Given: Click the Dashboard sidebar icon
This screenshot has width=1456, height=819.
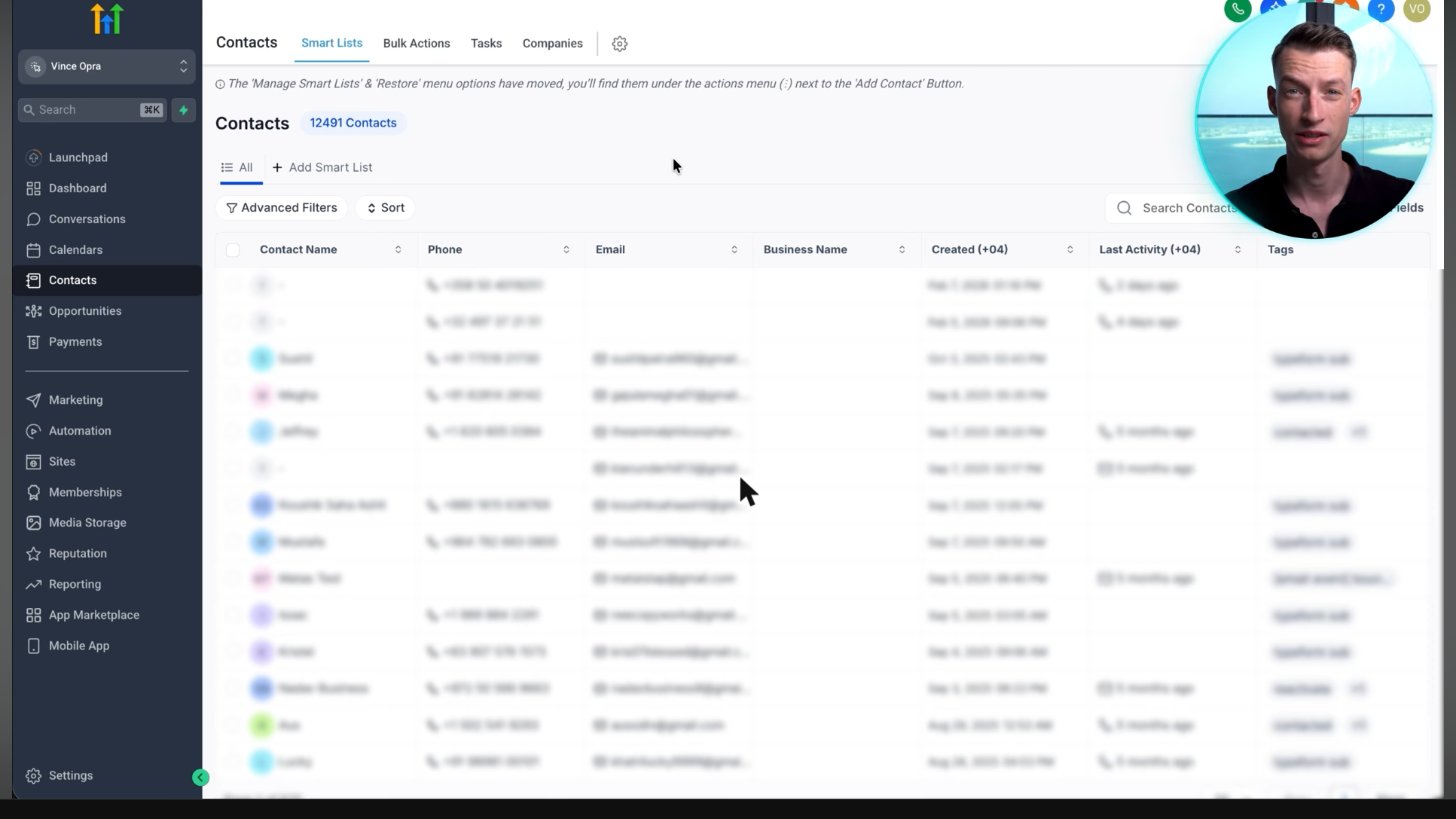Looking at the screenshot, I should [34, 188].
